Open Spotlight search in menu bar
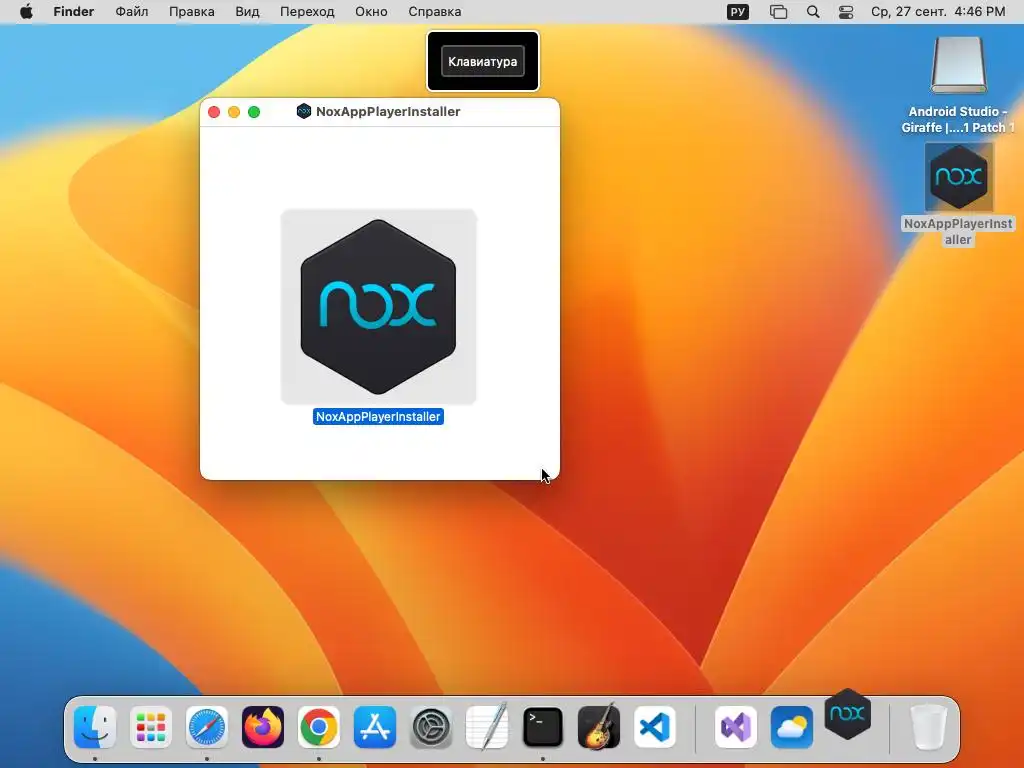1024x768 pixels. [813, 12]
